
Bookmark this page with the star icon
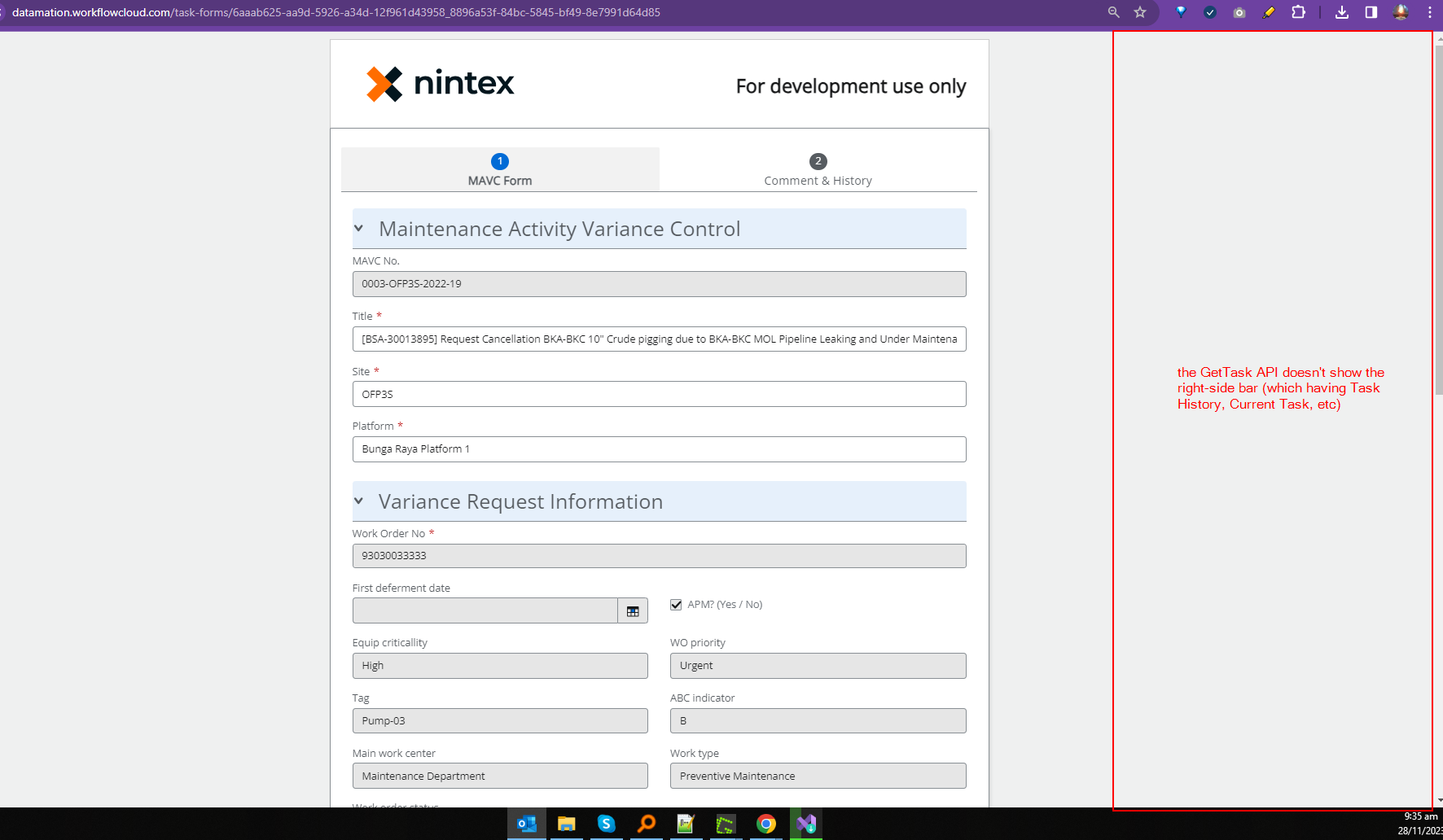1140,12
